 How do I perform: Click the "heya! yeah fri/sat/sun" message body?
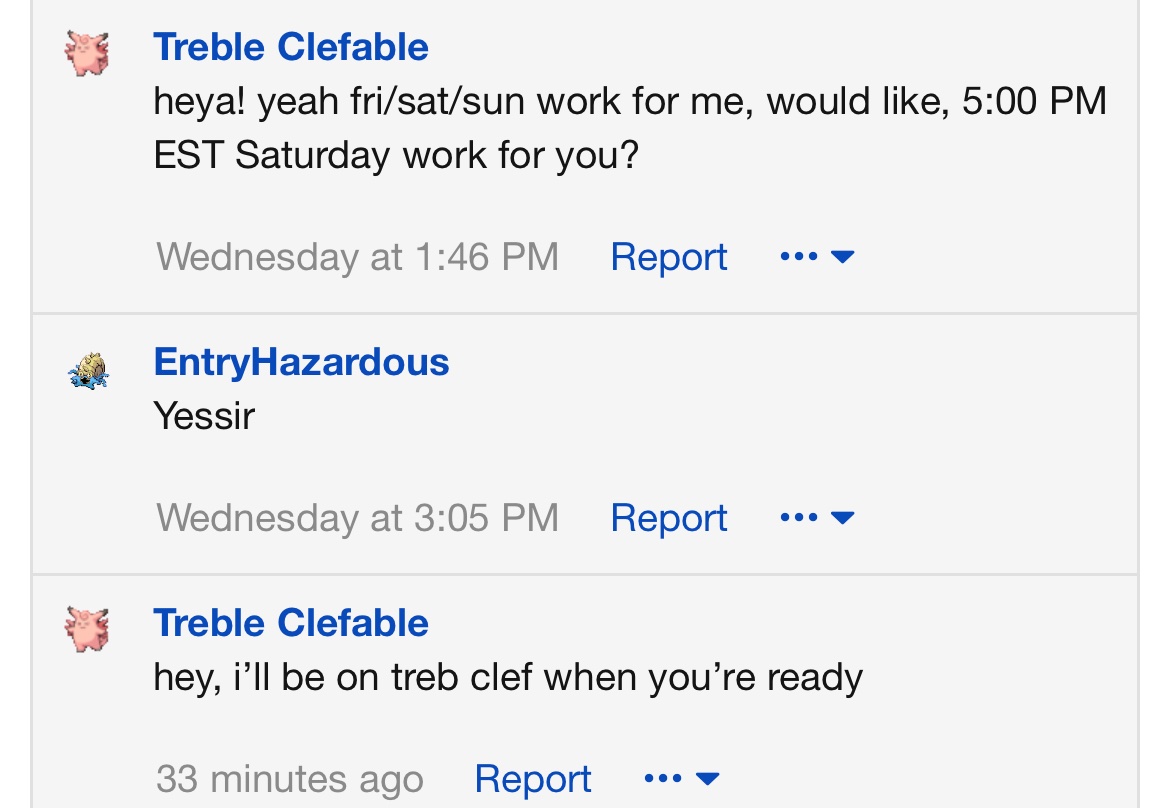630,128
